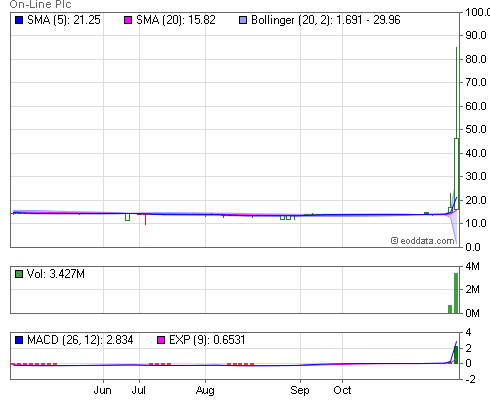Screen dimensions: 490x400
Task: Click the red candlestick wick after Jul
Action: point(145,220)
